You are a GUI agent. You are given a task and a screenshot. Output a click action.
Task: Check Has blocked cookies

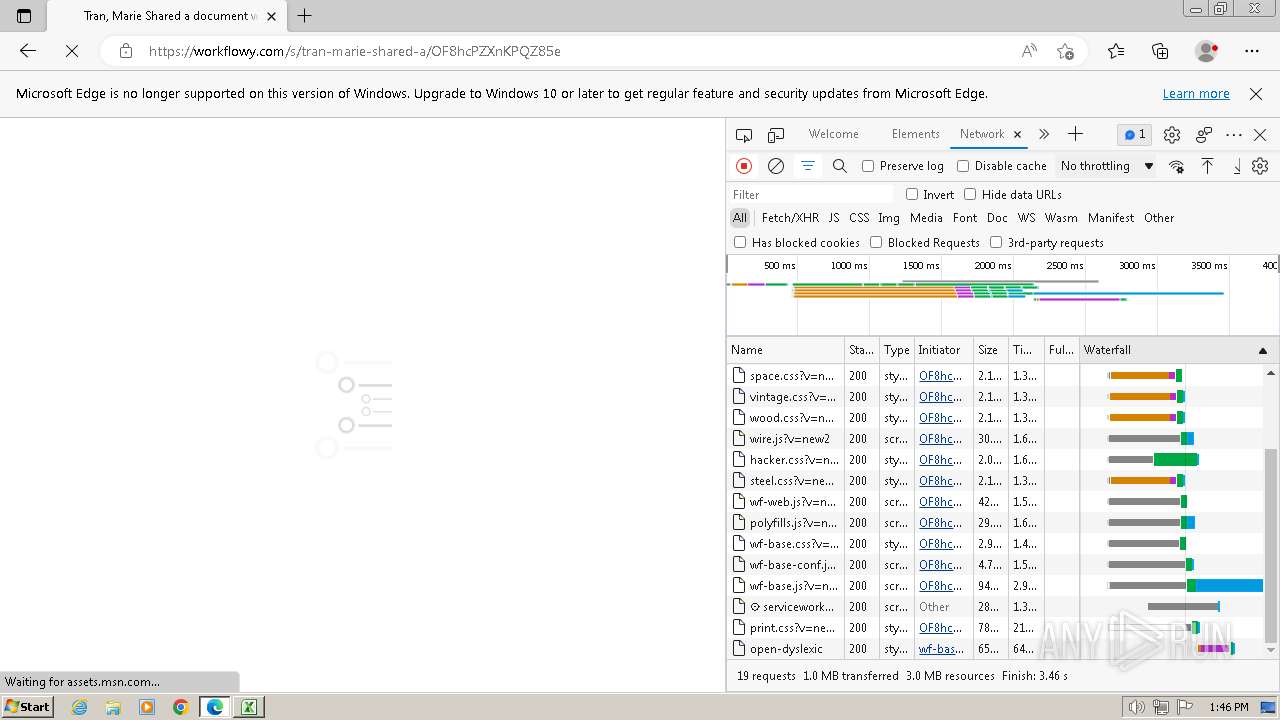pyautogui.click(x=740, y=242)
